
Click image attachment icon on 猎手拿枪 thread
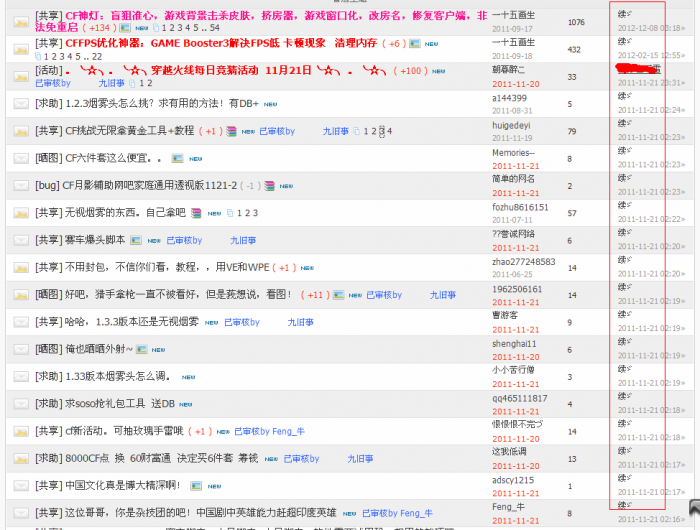coord(339,295)
